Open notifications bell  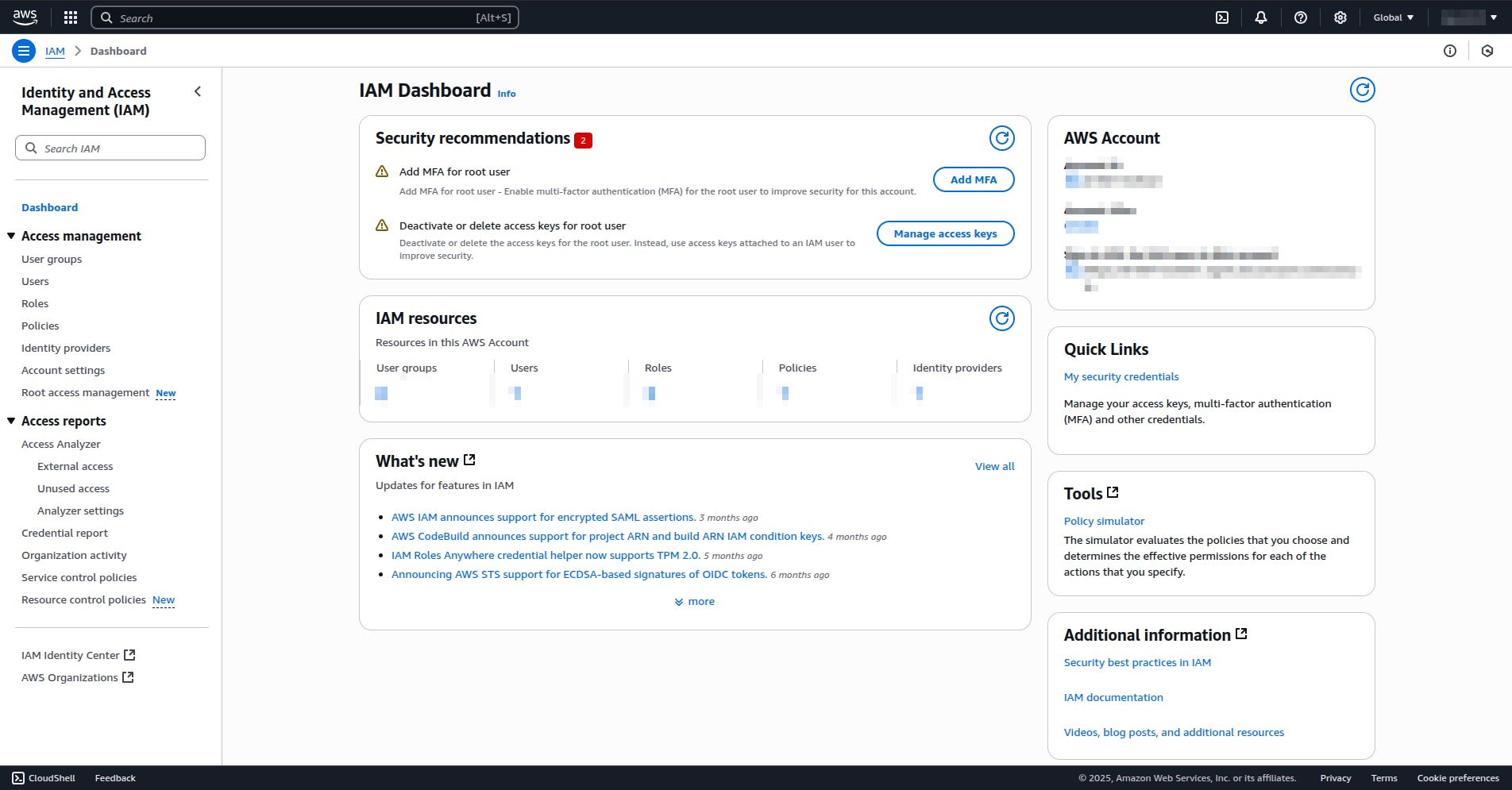point(1261,17)
